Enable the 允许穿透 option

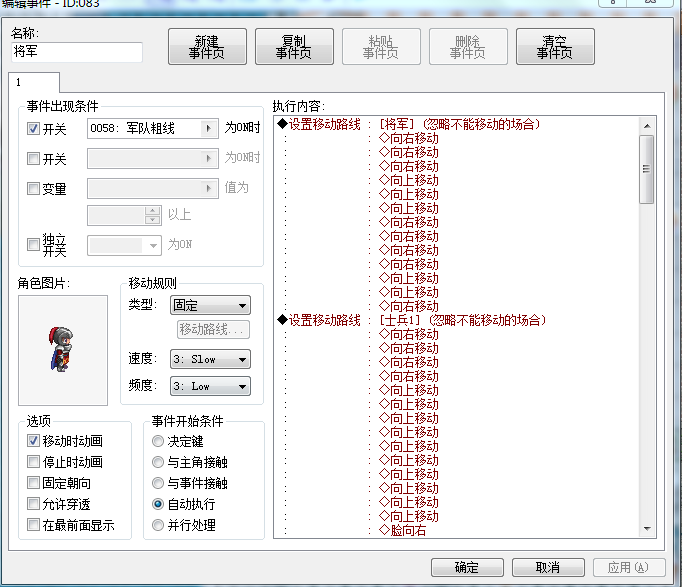click(x=33, y=504)
